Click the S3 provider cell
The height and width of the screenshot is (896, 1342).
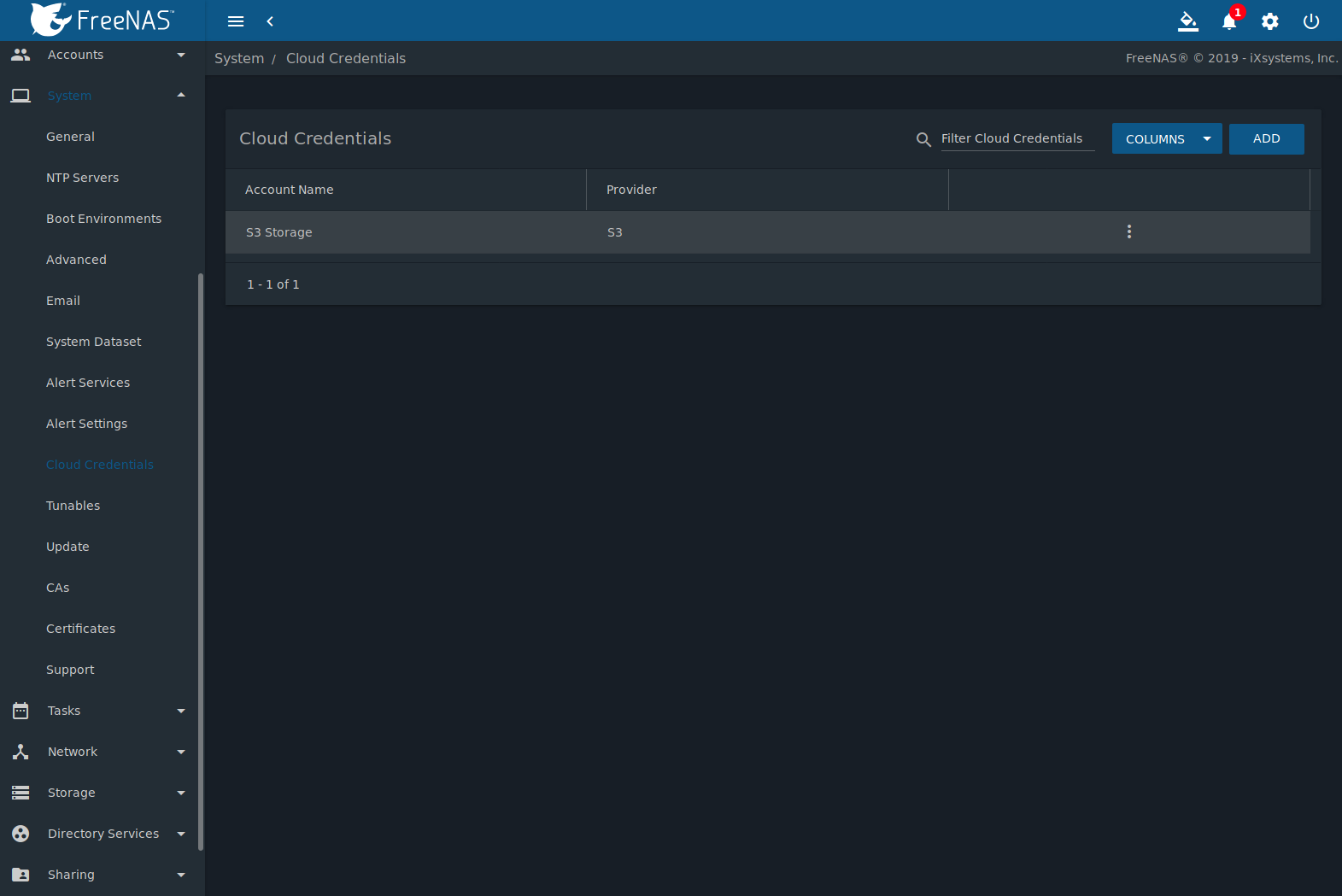coord(615,232)
